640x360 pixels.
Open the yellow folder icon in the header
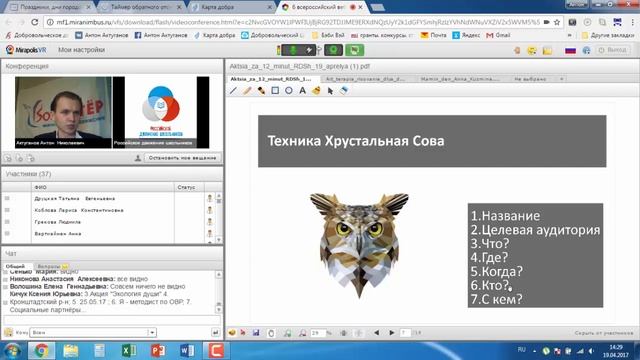click(x=547, y=50)
